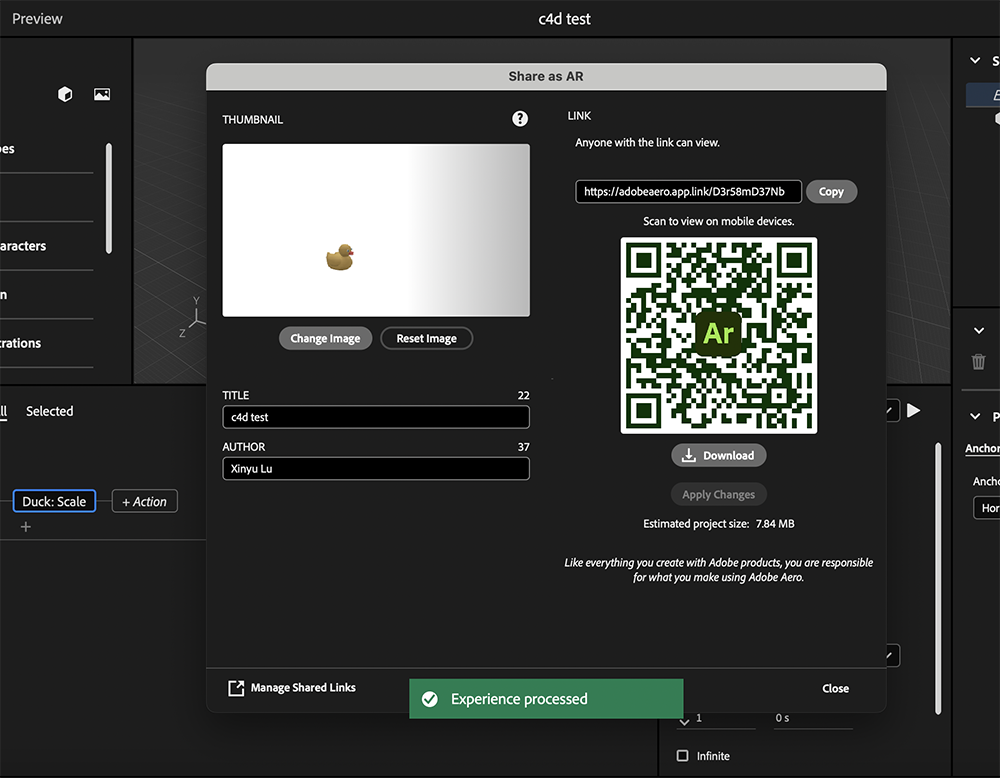Click the help icon beside the THUMBNAIL label
This screenshot has height=778, width=1000.
pos(519,118)
